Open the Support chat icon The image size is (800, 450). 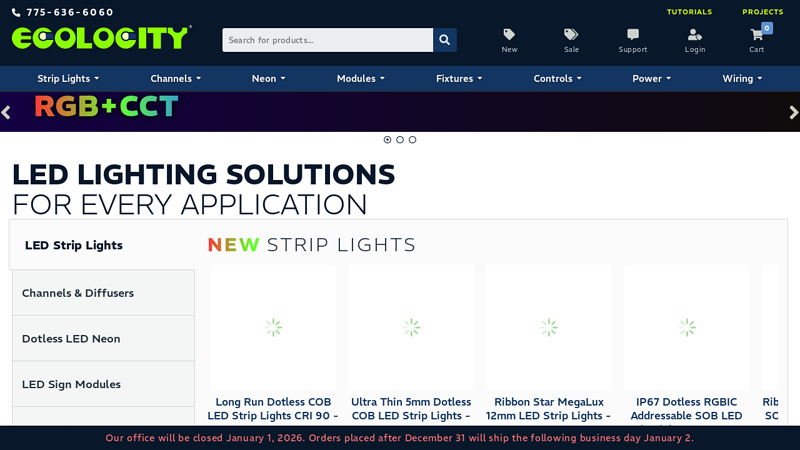(632, 35)
